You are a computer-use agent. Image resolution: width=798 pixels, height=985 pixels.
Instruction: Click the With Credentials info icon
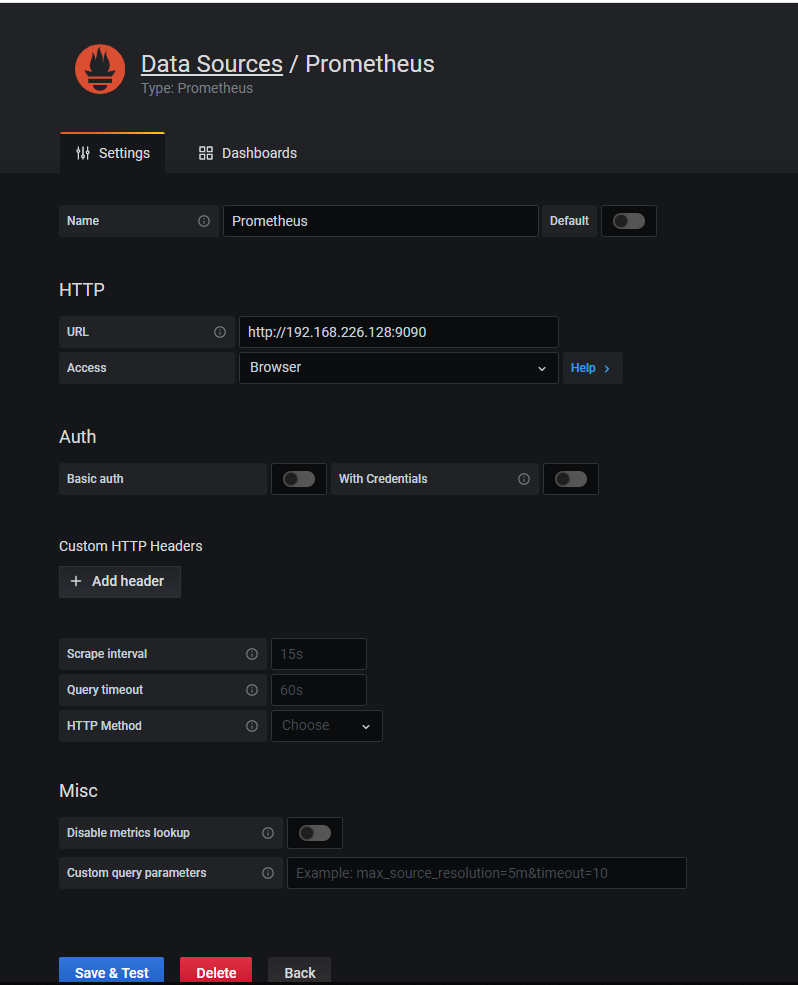523,479
